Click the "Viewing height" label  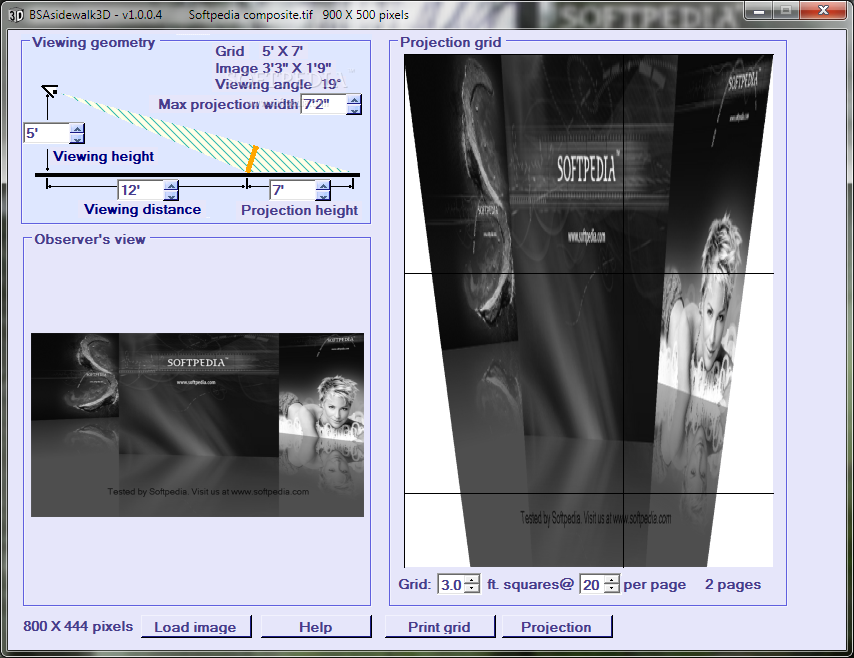click(103, 156)
